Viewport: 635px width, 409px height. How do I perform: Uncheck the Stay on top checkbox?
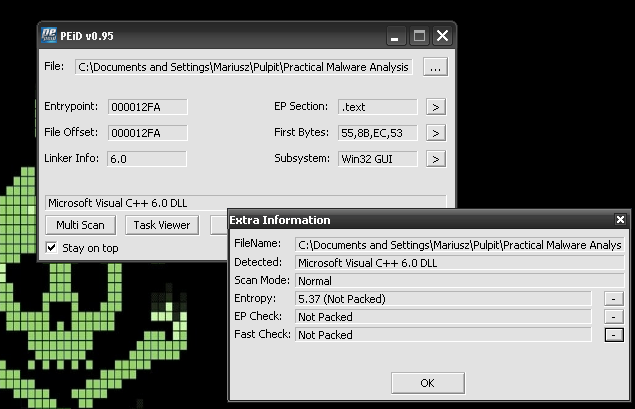tap(51, 247)
